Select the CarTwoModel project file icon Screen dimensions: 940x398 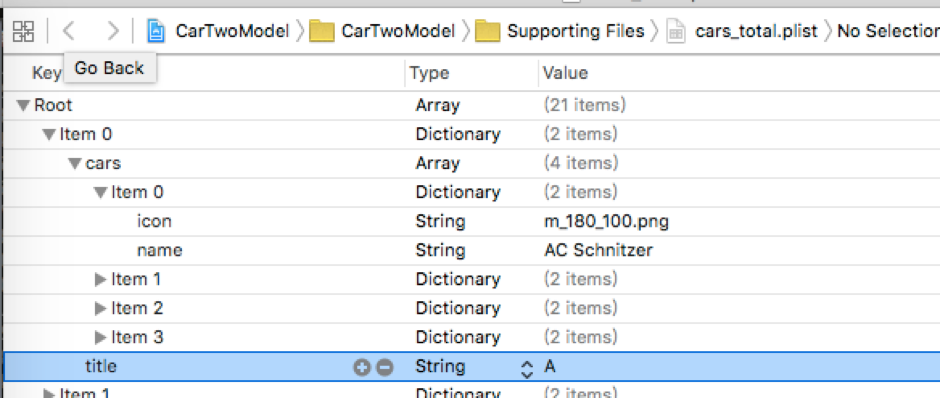pos(156,31)
